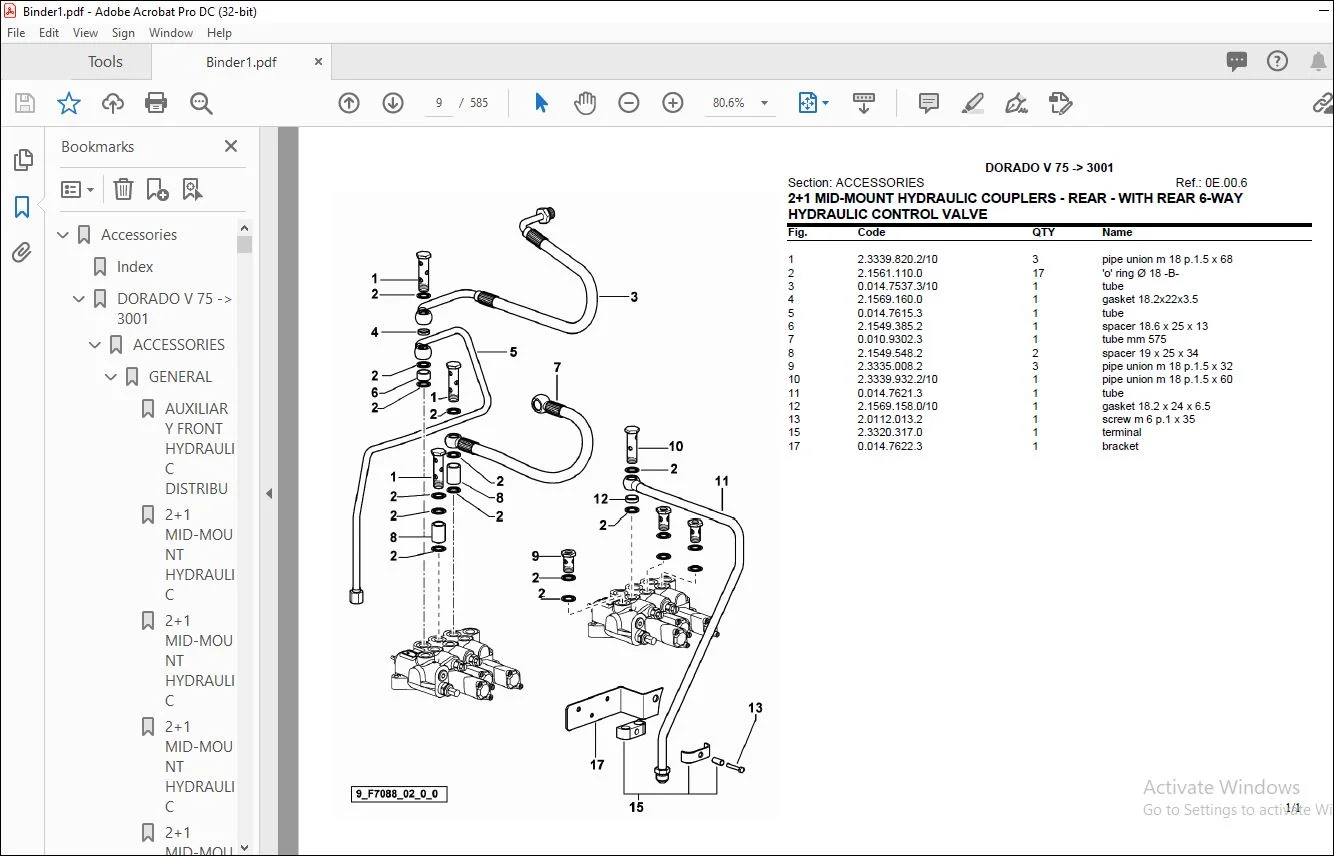This screenshot has height=856, width=1334.
Task: Delete selected bookmark trash icon
Action: (x=123, y=189)
